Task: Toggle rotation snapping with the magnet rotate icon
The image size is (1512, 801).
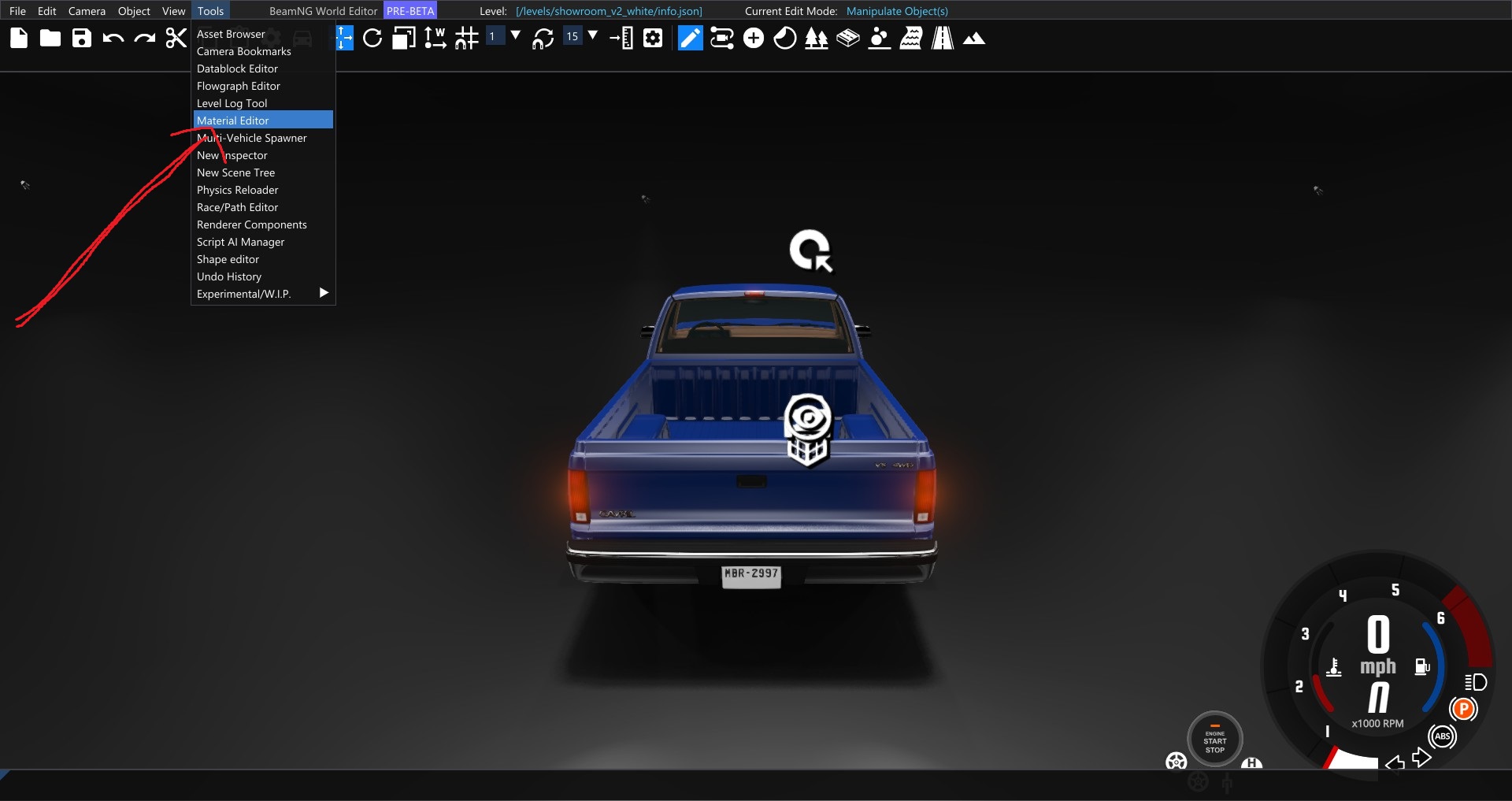Action: pyautogui.click(x=543, y=38)
